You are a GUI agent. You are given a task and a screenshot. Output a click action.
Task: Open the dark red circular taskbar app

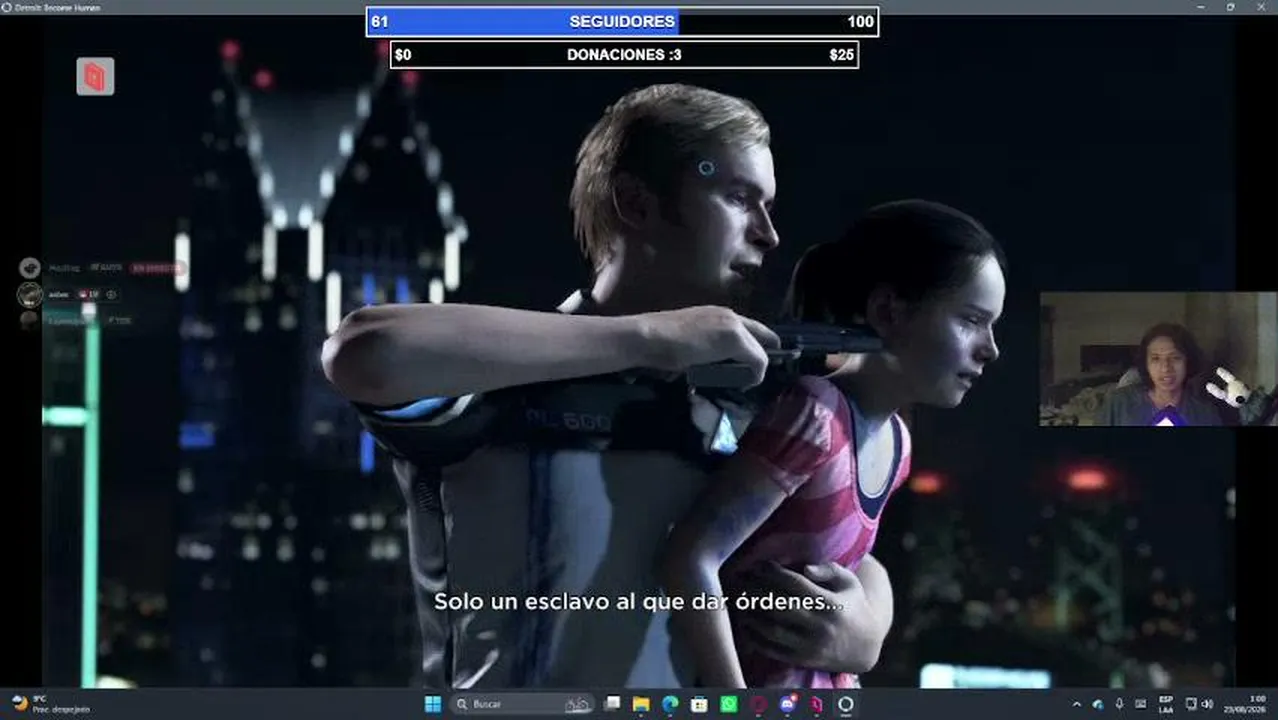pos(758,704)
